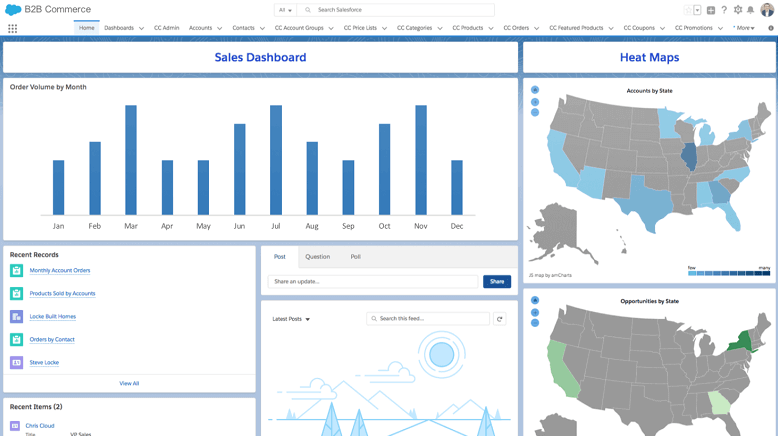Click the March bar in Order Volume chart

coord(131,160)
